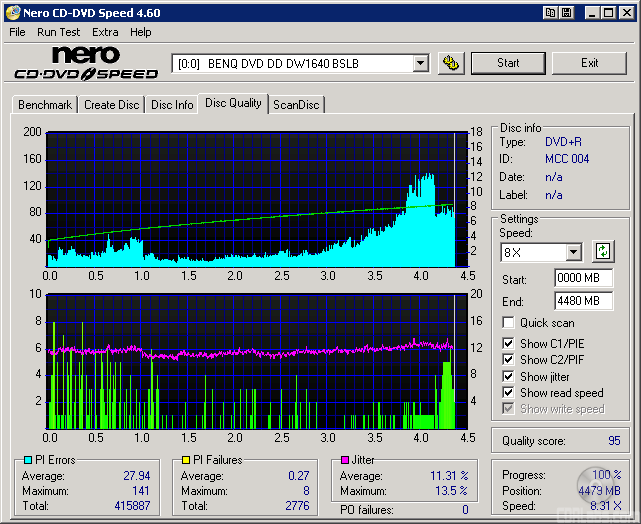Click the yellow PI Failures legend square
641x524 pixels.
(x=186, y=460)
